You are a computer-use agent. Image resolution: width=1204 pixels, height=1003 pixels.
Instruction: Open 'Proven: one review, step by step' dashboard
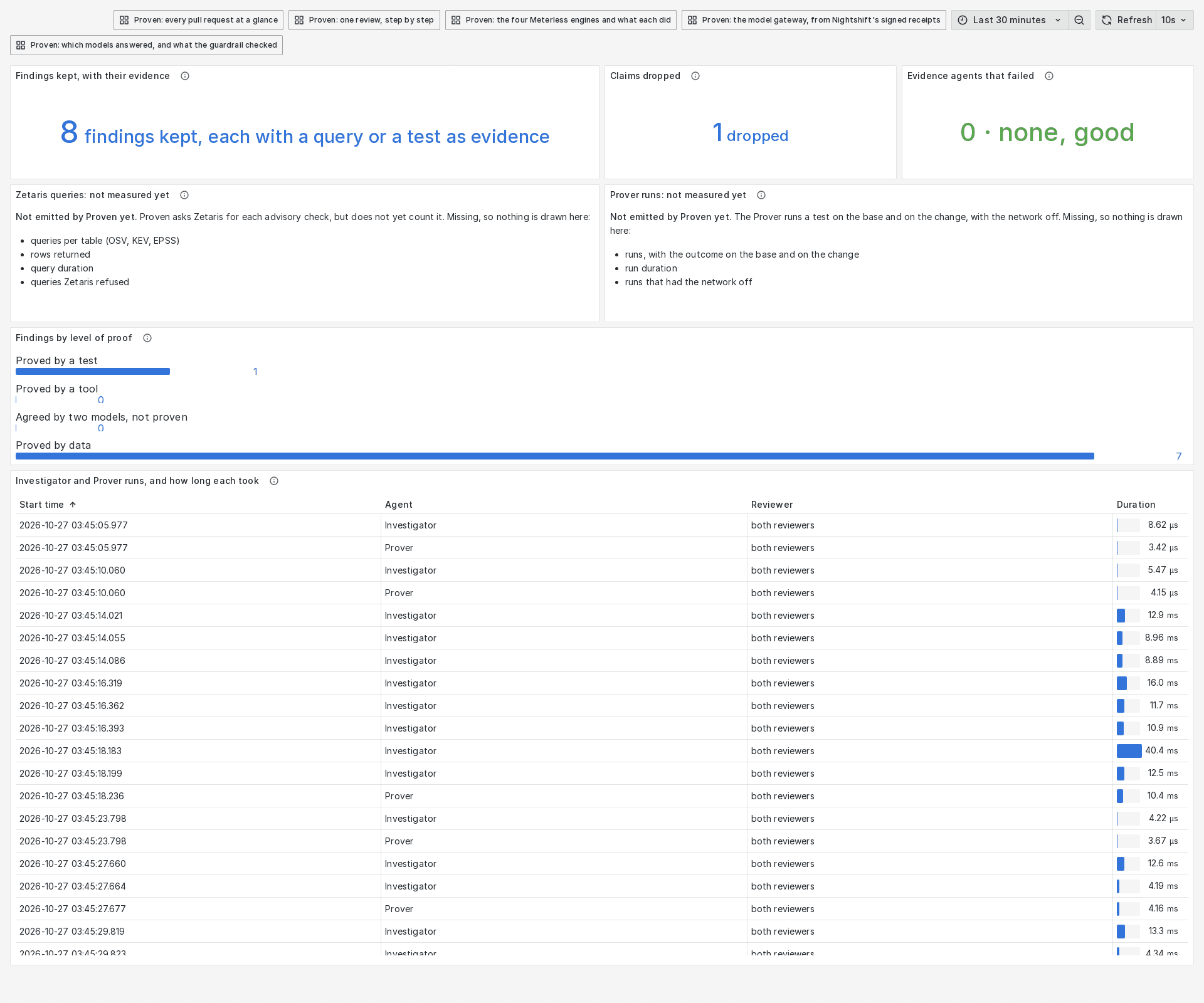click(x=364, y=20)
